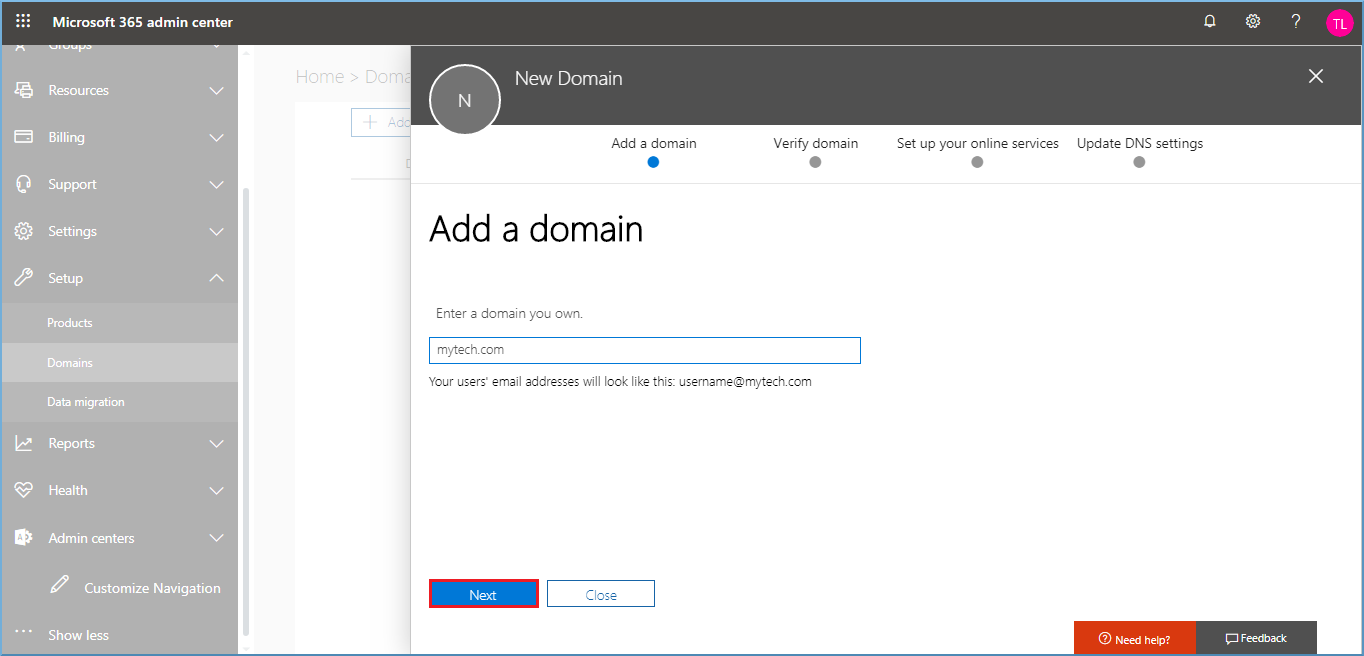Click the Admin centers icon

point(24,538)
